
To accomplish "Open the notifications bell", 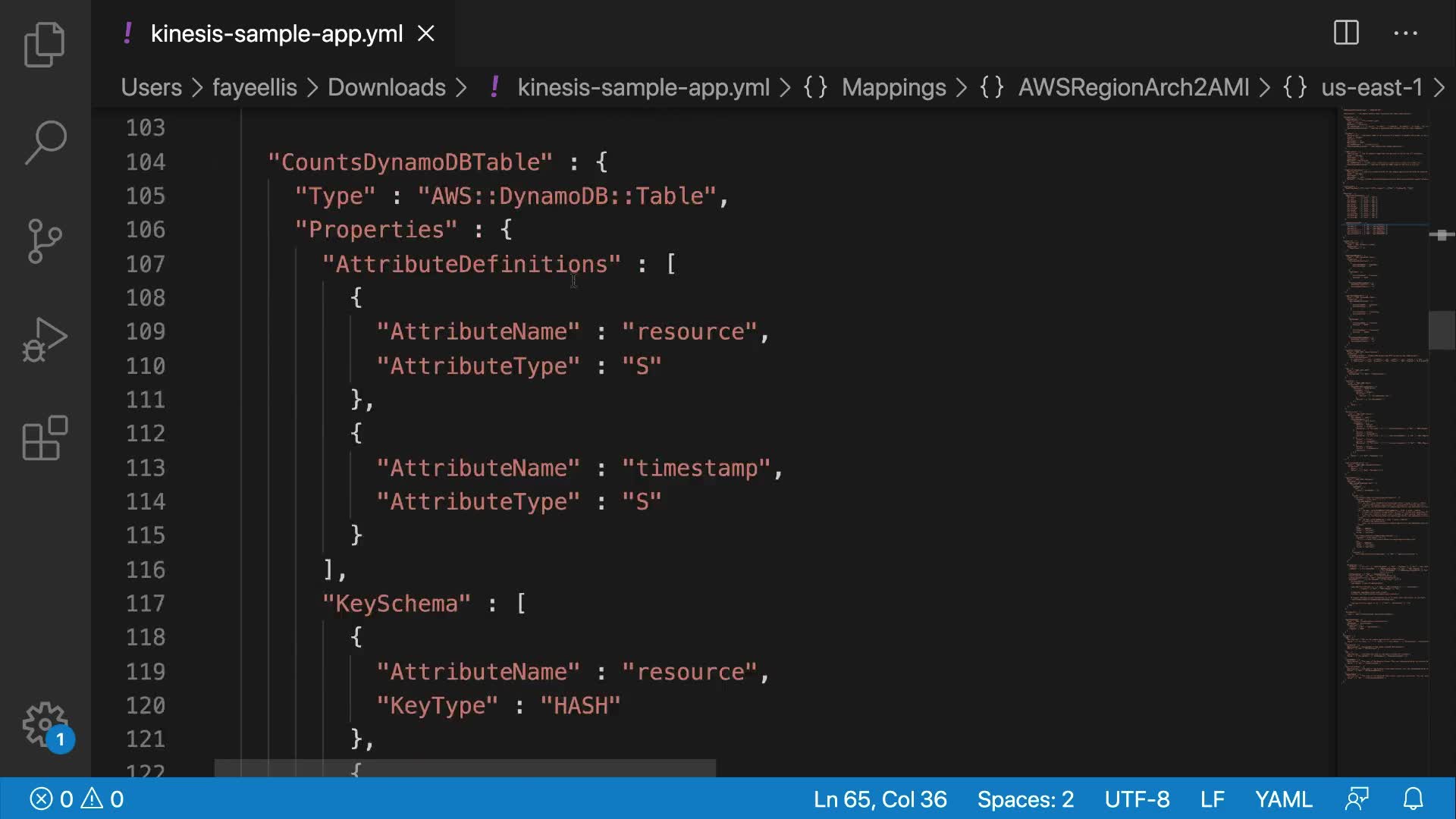I will pyautogui.click(x=1413, y=799).
